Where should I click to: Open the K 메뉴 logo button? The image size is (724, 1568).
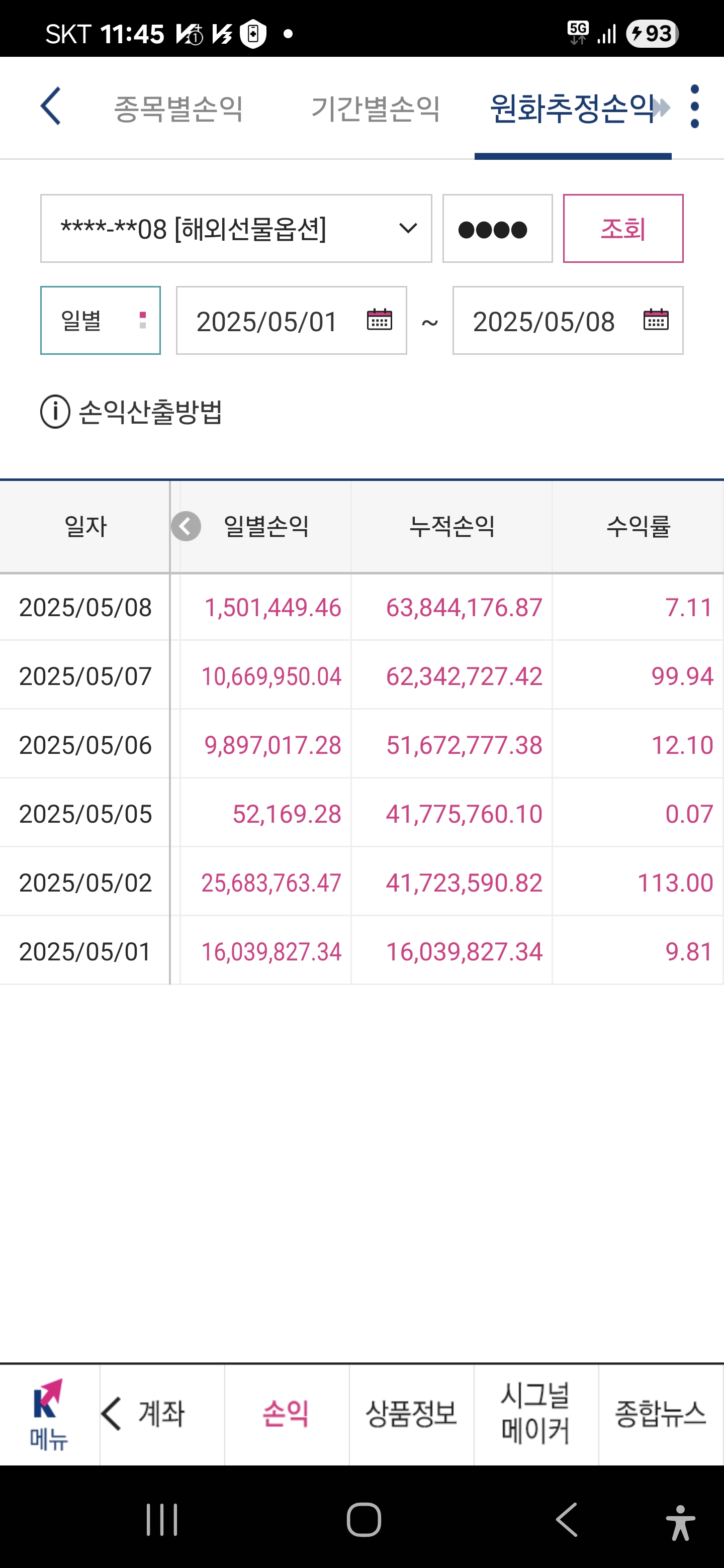click(x=49, y=1414)
